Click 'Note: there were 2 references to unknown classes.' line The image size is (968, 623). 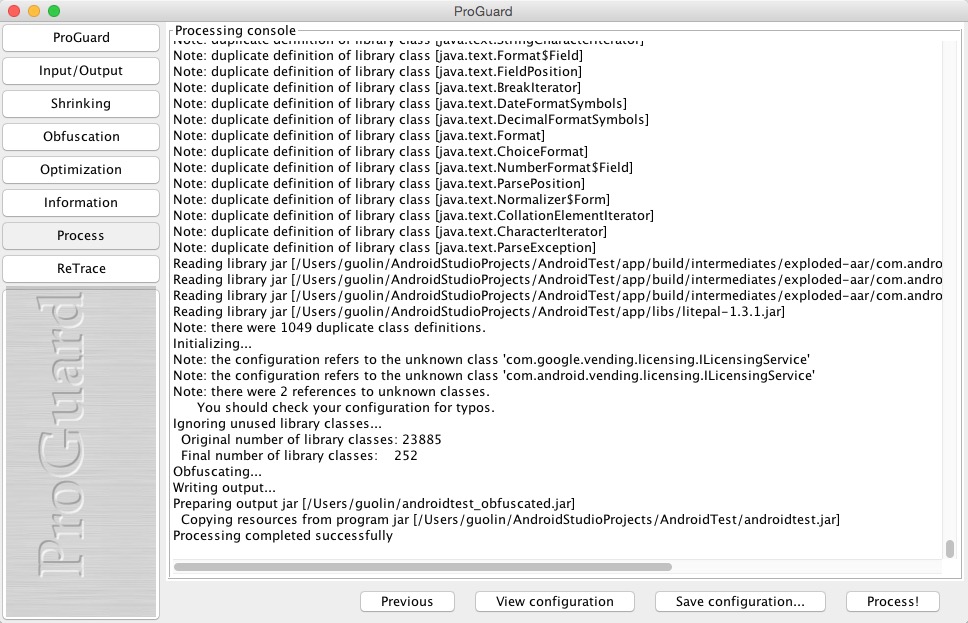(x=332, y=391)
